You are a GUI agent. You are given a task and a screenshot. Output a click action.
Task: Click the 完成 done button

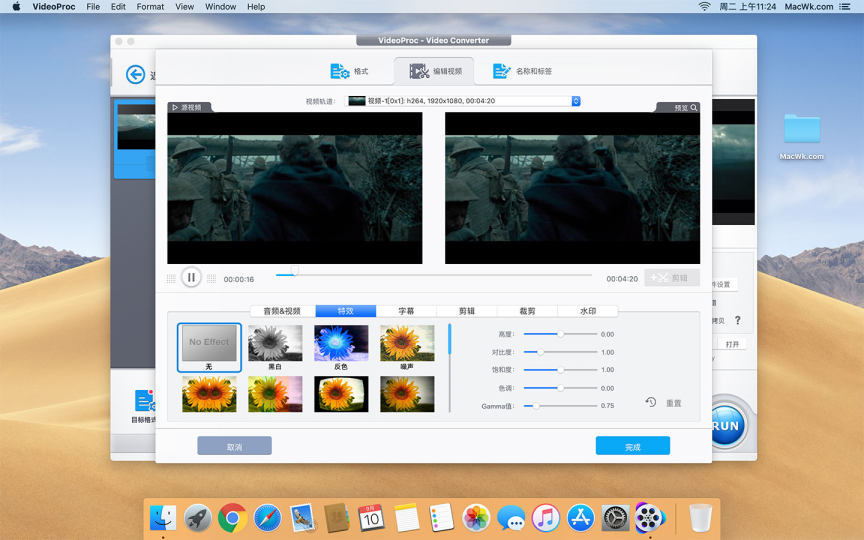pyautogui.click(x=632, y=446)
